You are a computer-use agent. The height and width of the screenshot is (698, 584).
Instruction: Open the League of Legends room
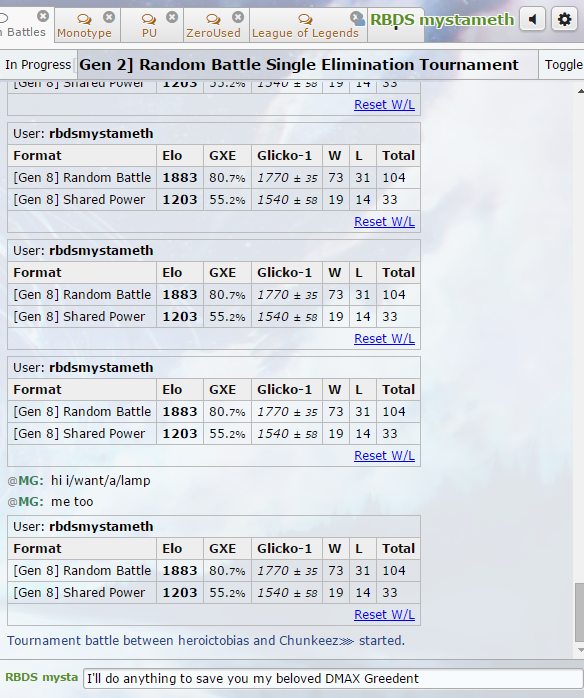(x=305, y=25)
